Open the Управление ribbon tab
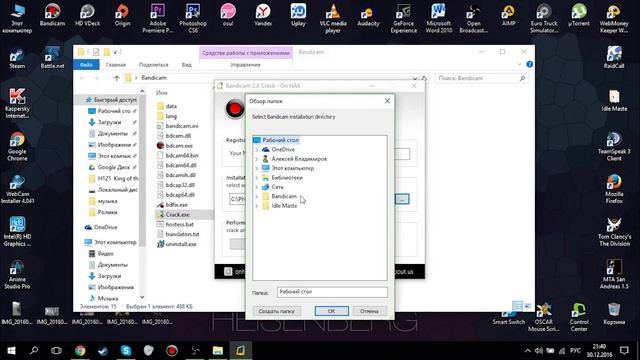 point(245,64)
